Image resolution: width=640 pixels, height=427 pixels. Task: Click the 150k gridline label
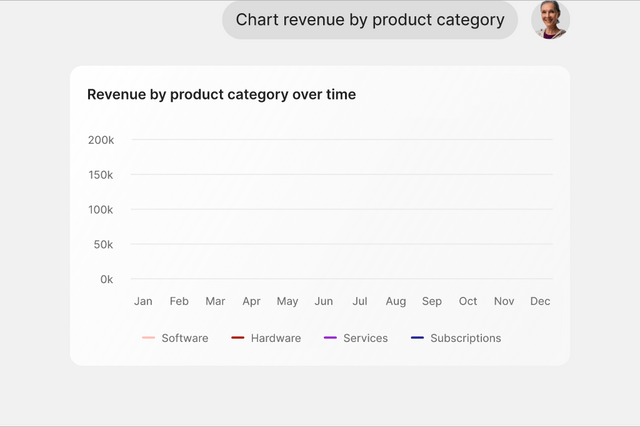click(101, 175)
